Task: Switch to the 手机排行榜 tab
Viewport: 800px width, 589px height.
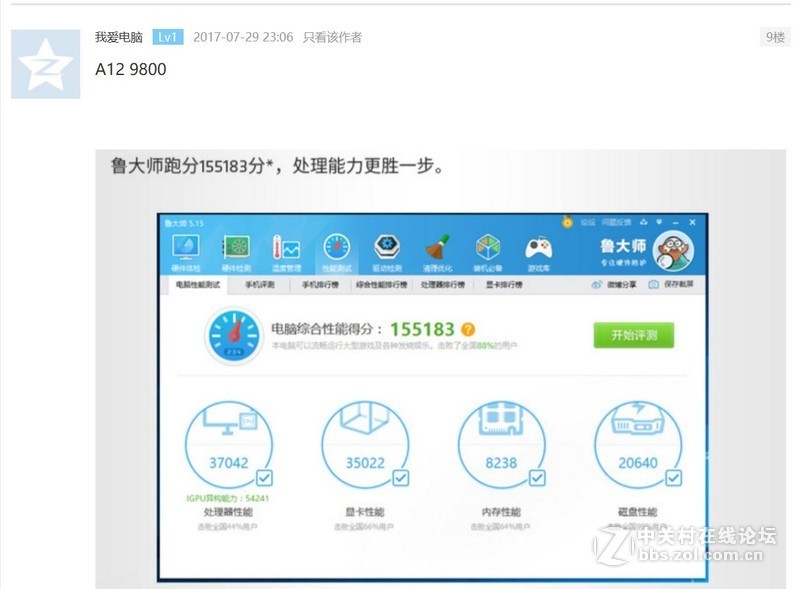Action: point(320,284)
